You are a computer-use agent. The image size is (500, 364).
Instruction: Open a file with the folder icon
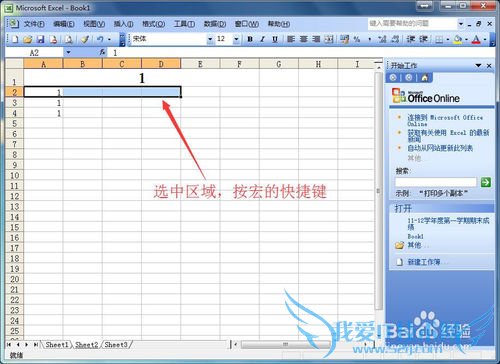pyautogui.click(x=28, y=39)
